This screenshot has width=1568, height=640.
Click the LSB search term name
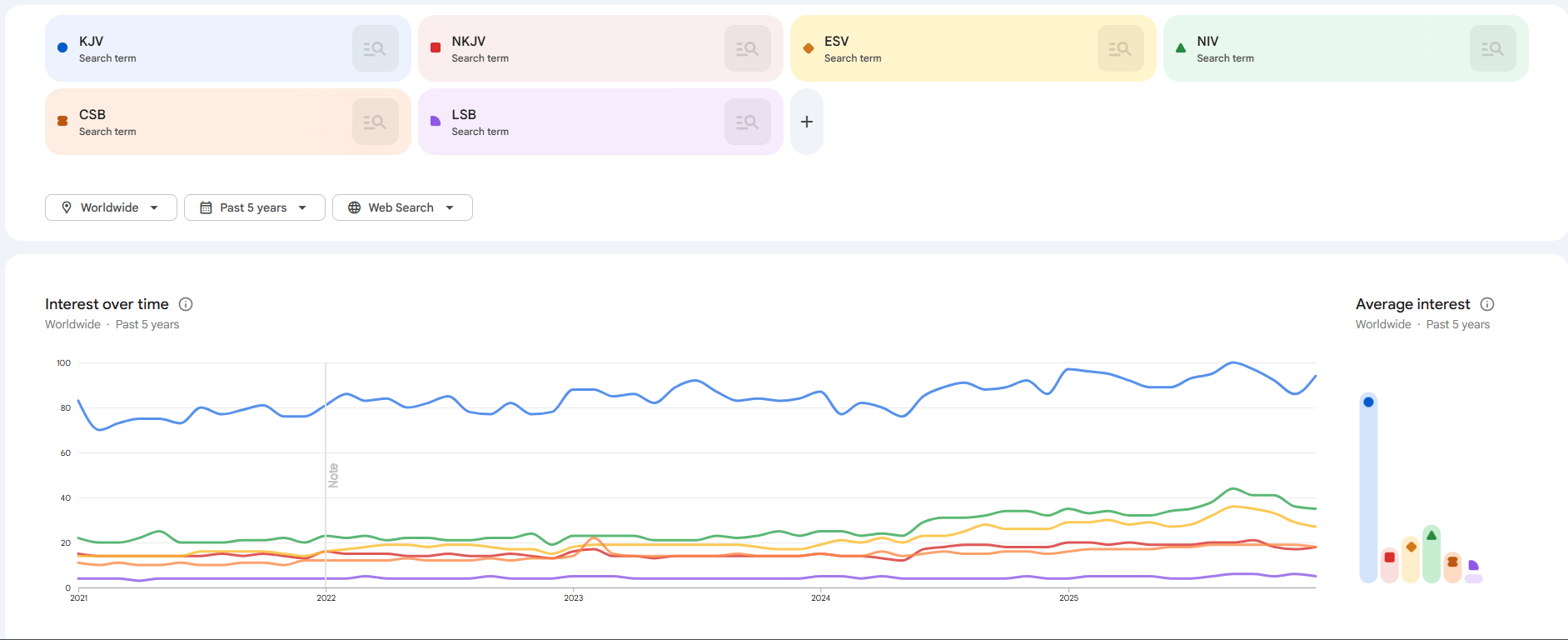click(x=464, y=114)
